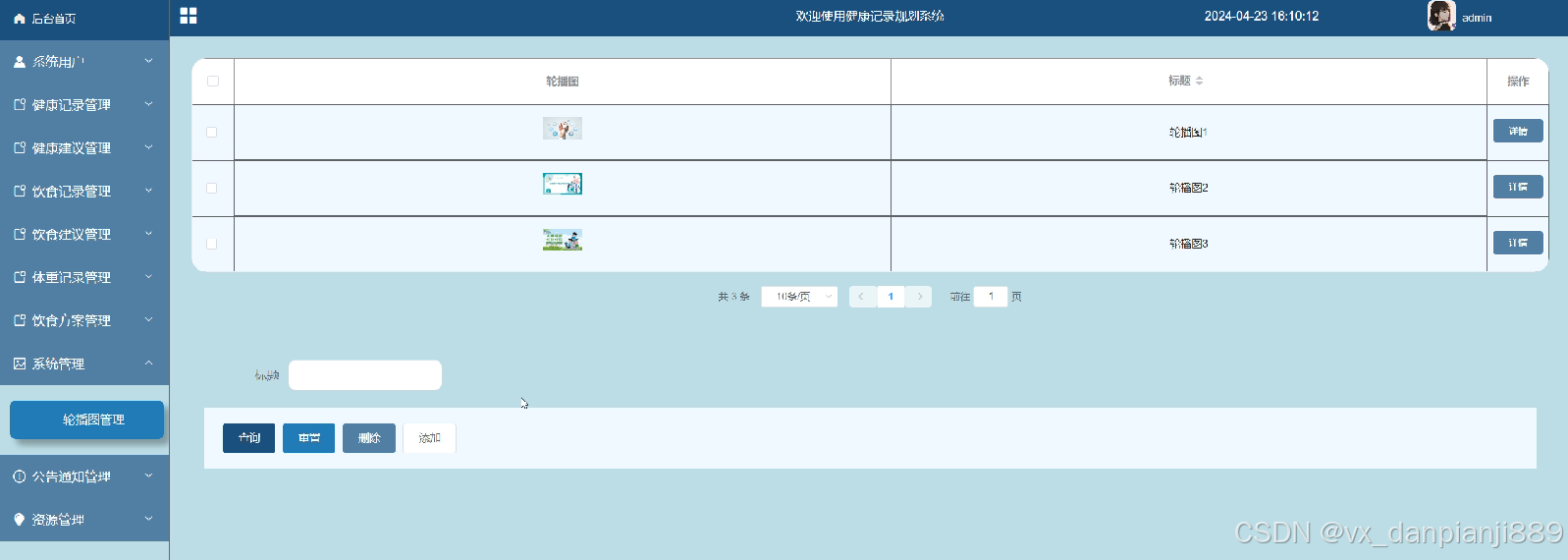Click the 详情 button for 轮播图3
This screenshot has height=560, width=1568.
(x=1518, y=243)
